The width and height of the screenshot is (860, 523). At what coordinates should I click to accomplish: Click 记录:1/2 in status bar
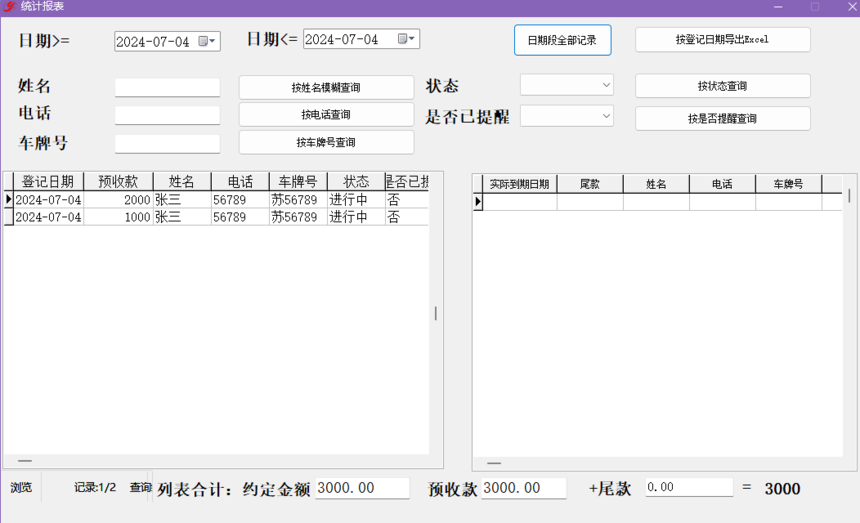point(95,487)
